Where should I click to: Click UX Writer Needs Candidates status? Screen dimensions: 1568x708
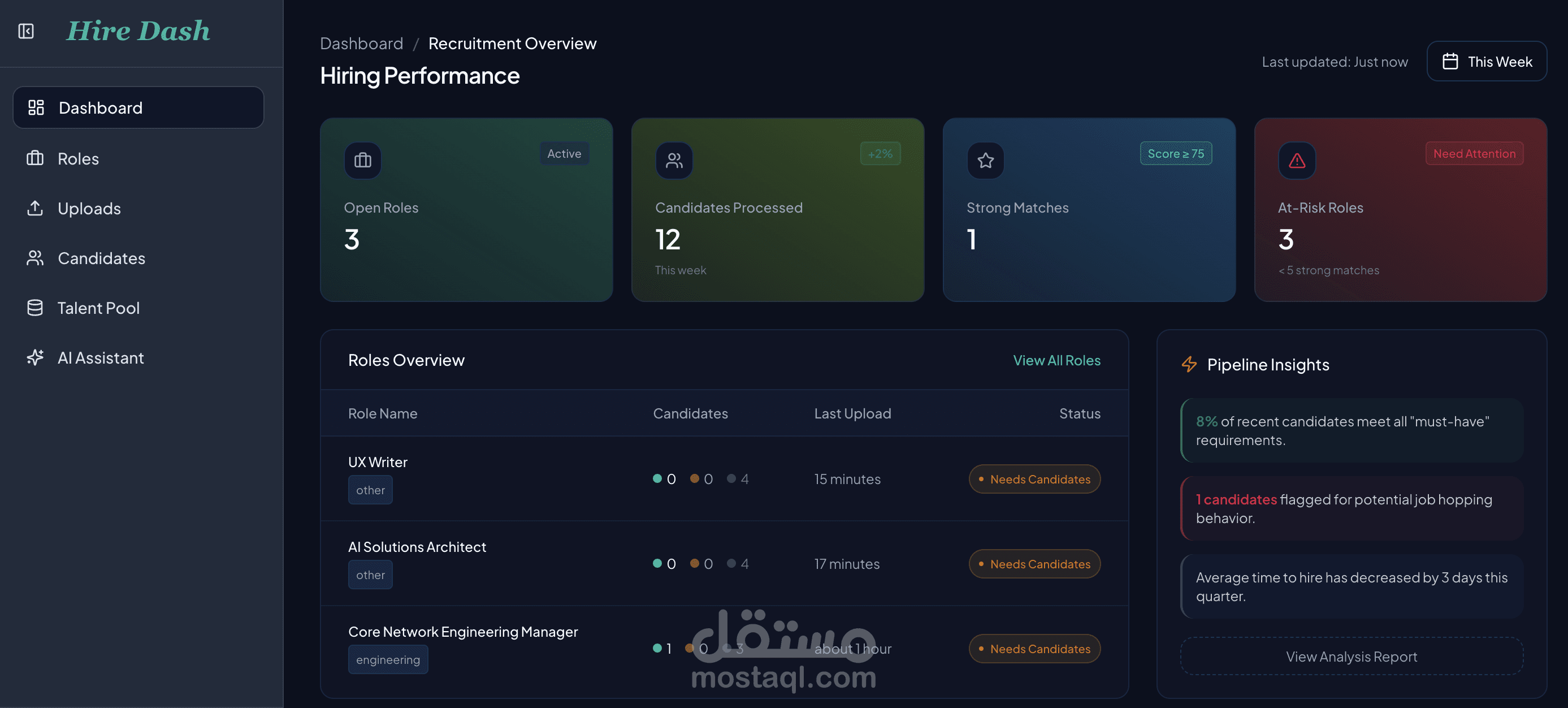[x=1034, y=478]
